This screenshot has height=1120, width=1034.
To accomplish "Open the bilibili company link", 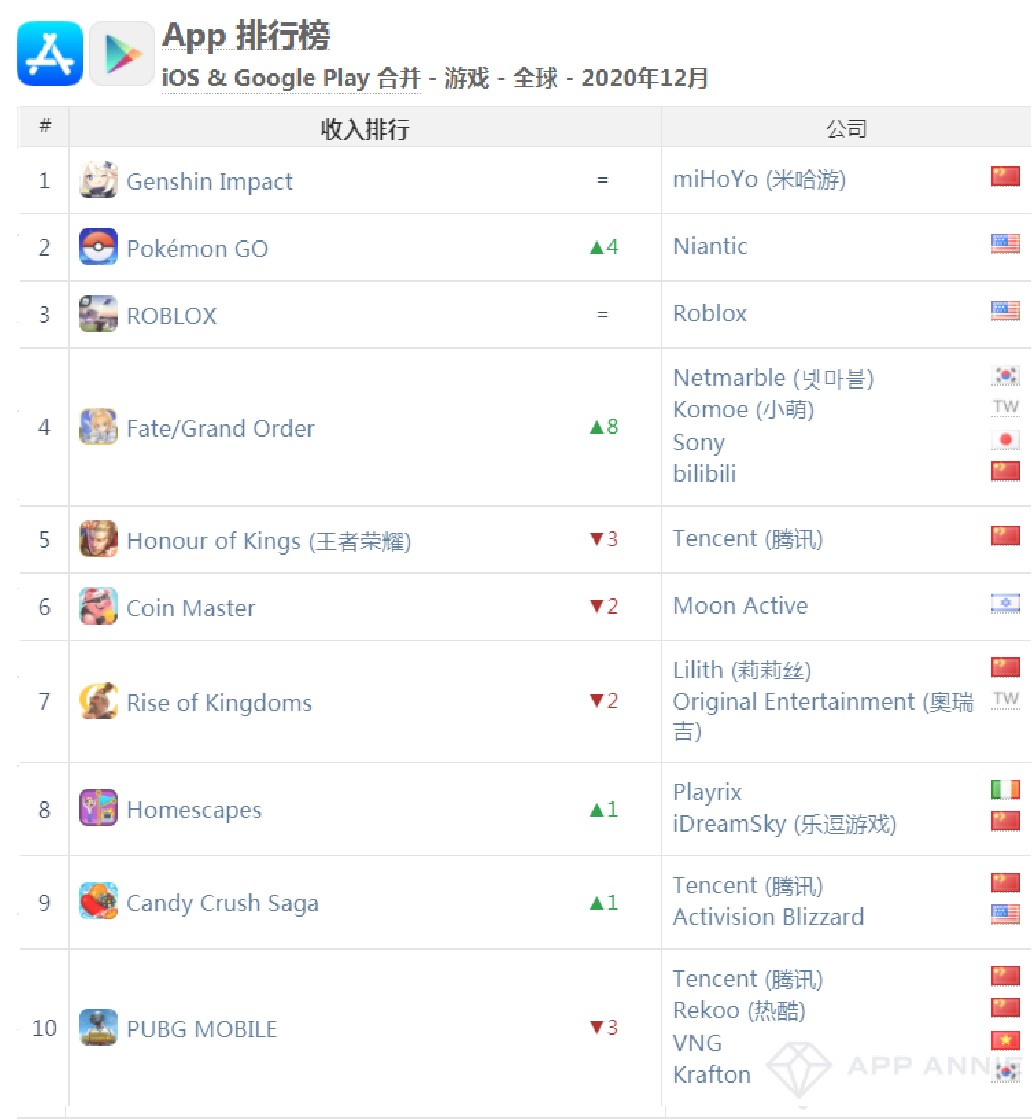I will (x=705, y=473).
